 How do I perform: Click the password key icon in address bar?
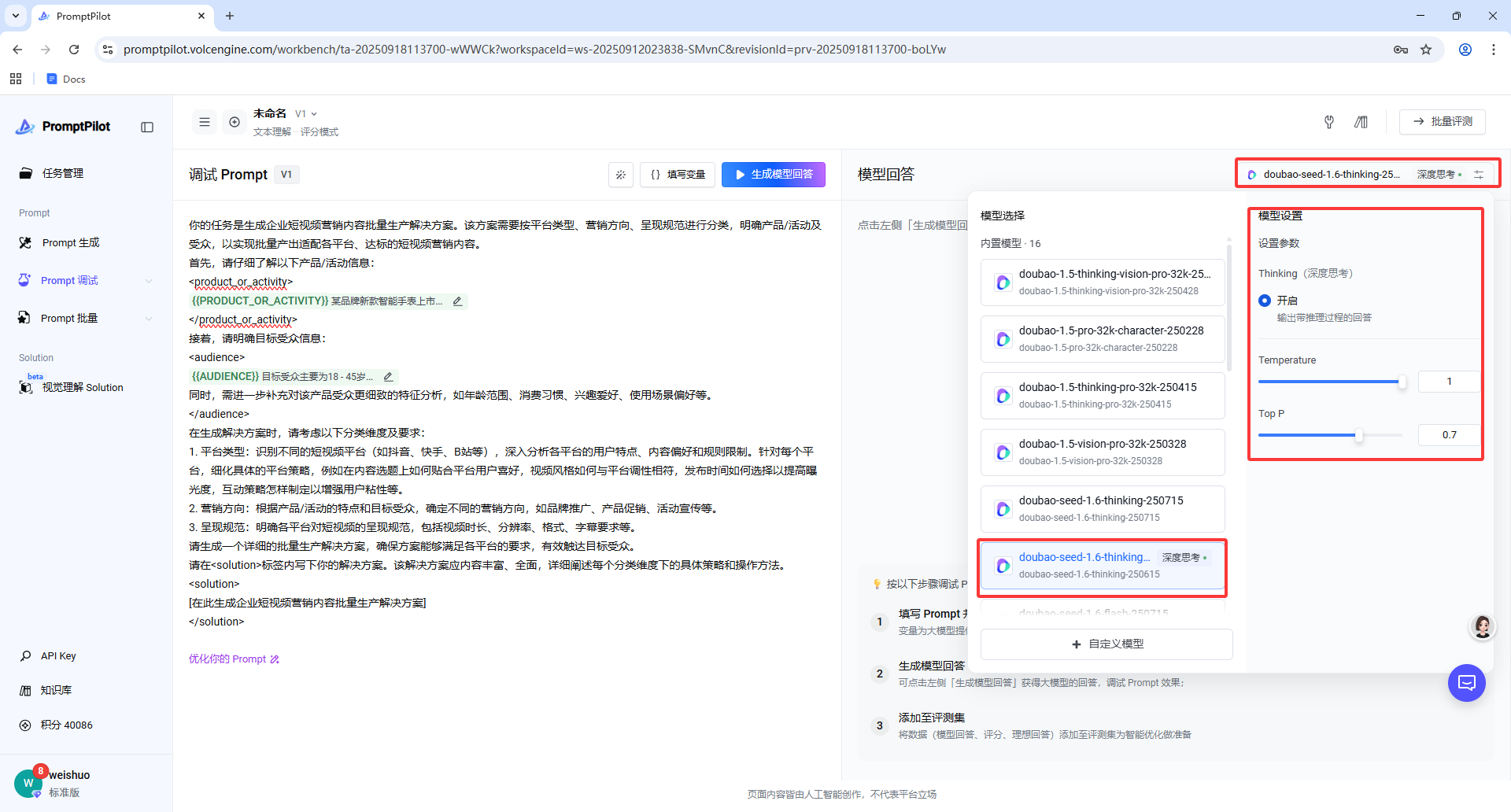pyautogui.click(x=1401, y=50)
